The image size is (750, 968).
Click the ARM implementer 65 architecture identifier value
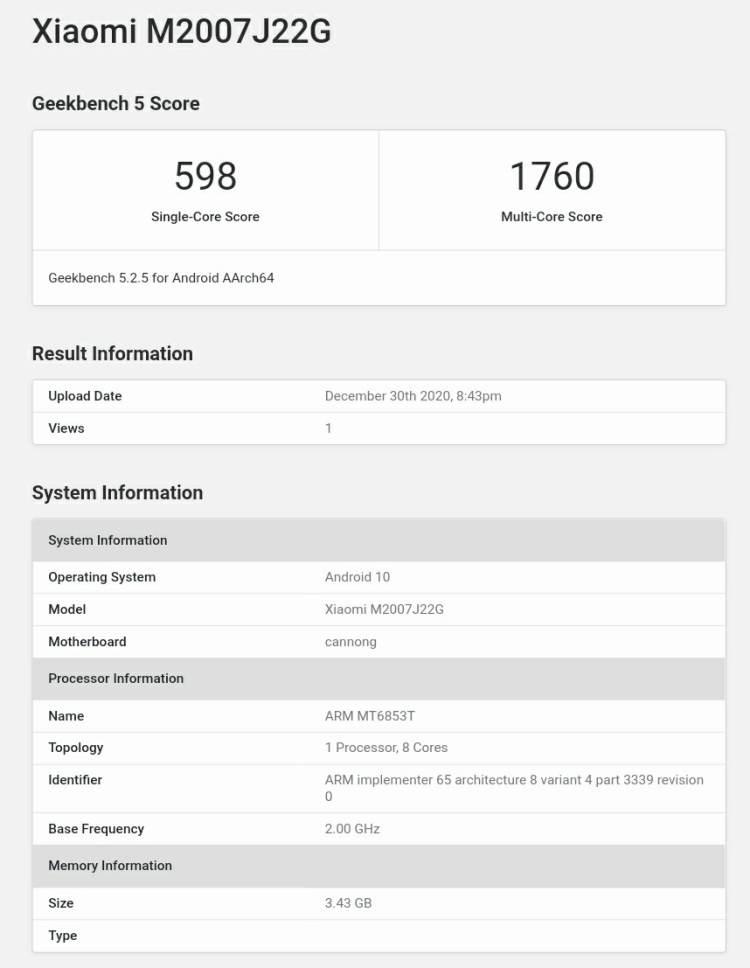click(514, 788)
